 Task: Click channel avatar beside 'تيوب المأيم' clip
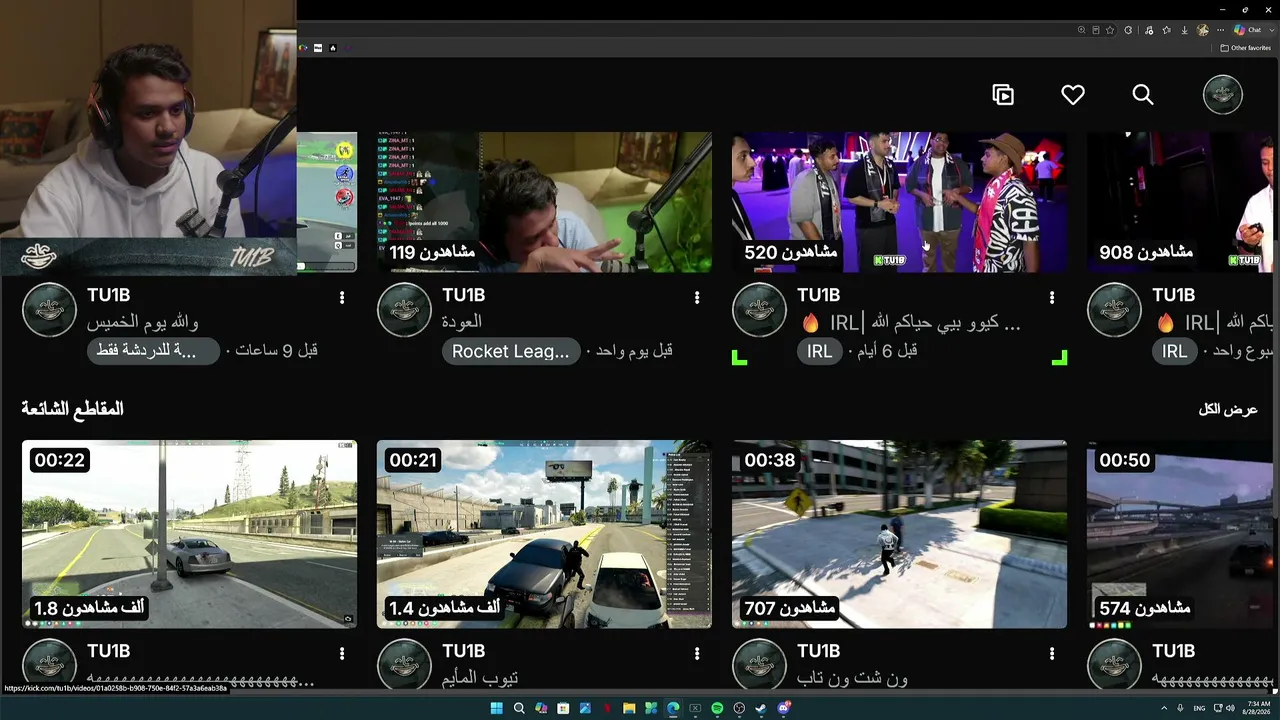coord(404,664)
